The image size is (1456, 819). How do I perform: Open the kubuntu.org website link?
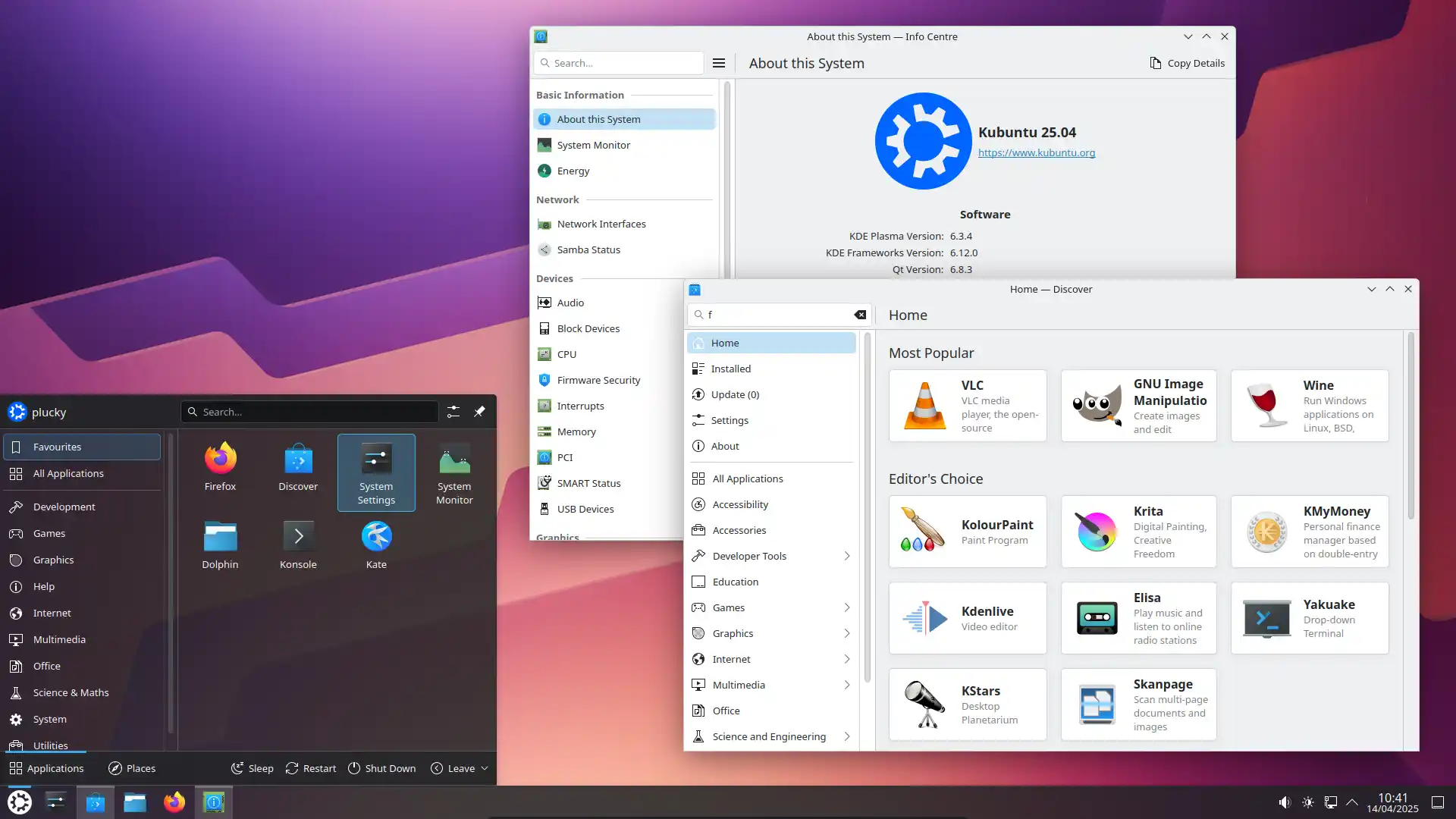pos(1036,152)
